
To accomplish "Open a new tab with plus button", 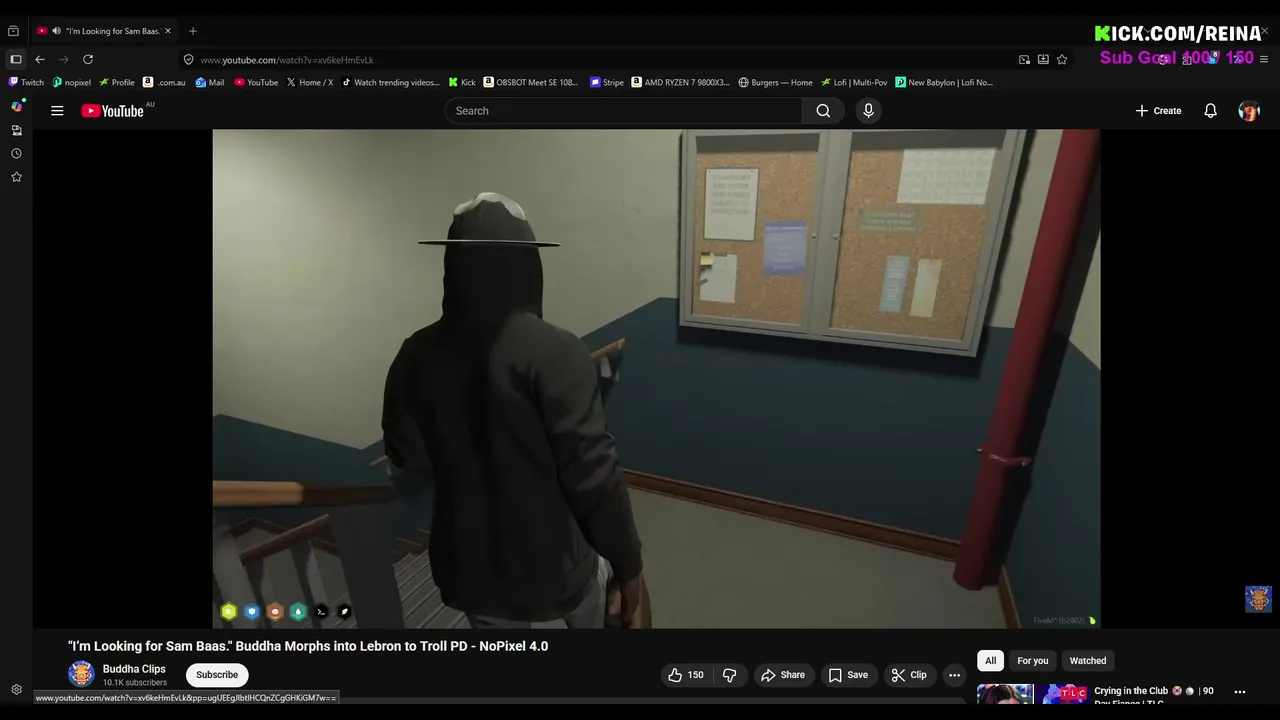I will click(193, 31).
